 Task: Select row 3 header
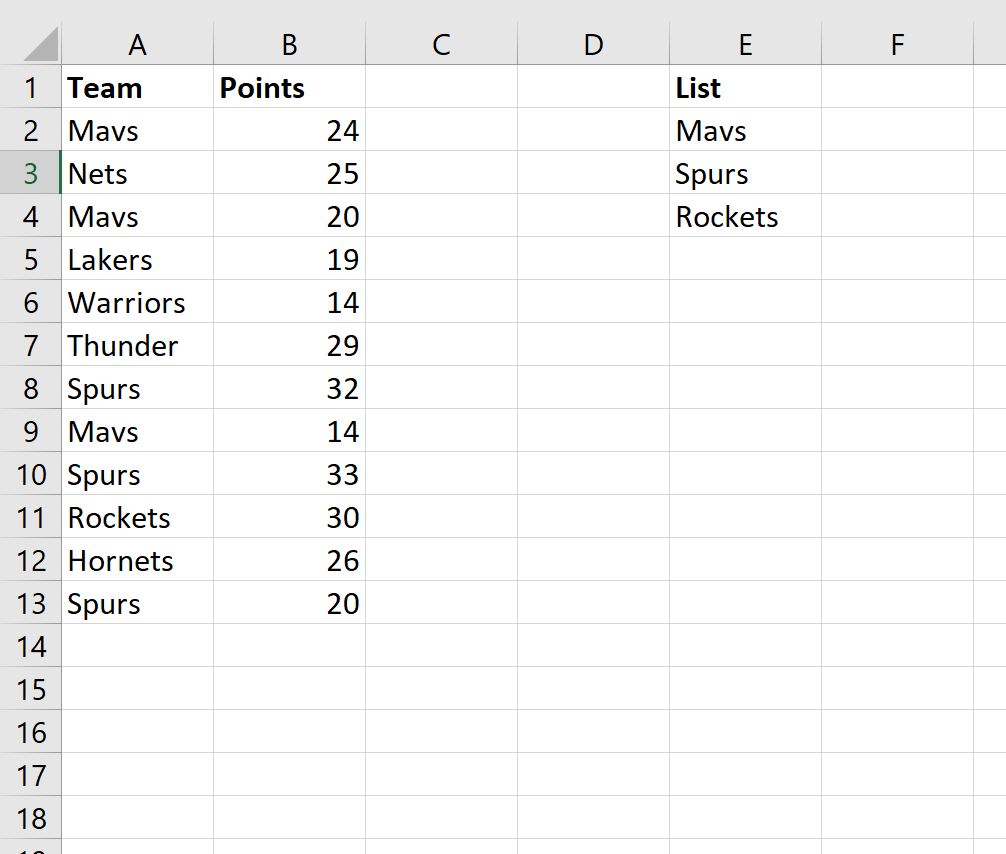(x=30, y=173)
